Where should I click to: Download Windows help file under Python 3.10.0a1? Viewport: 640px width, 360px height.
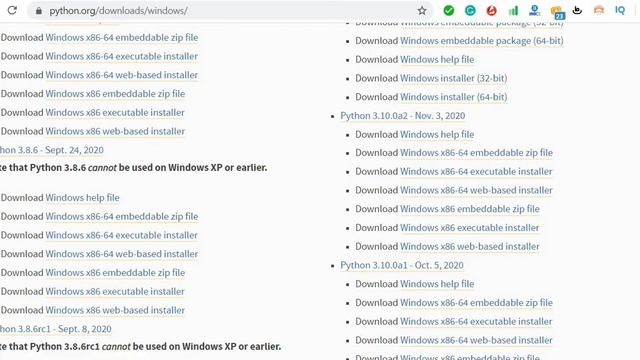437,284
